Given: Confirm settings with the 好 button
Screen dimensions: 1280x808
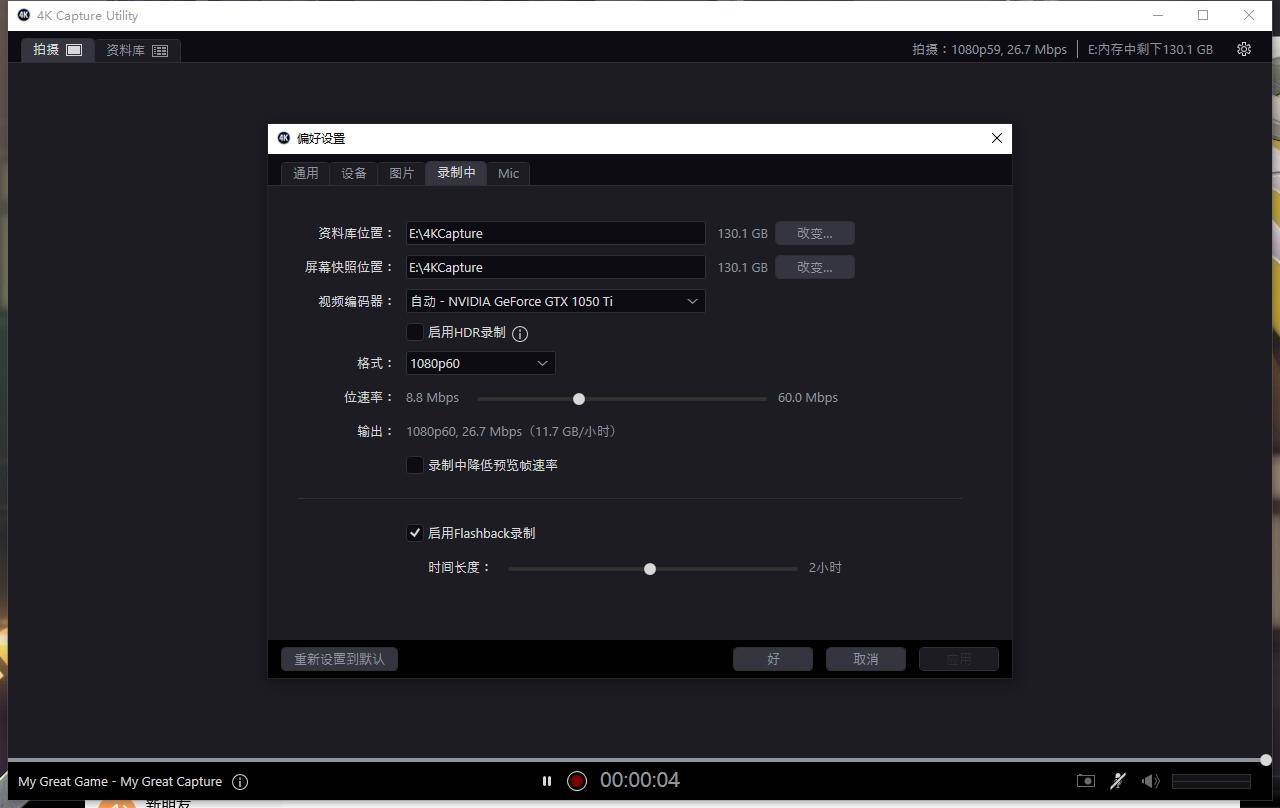Looking at the screenshot, I should coord(772,658).
